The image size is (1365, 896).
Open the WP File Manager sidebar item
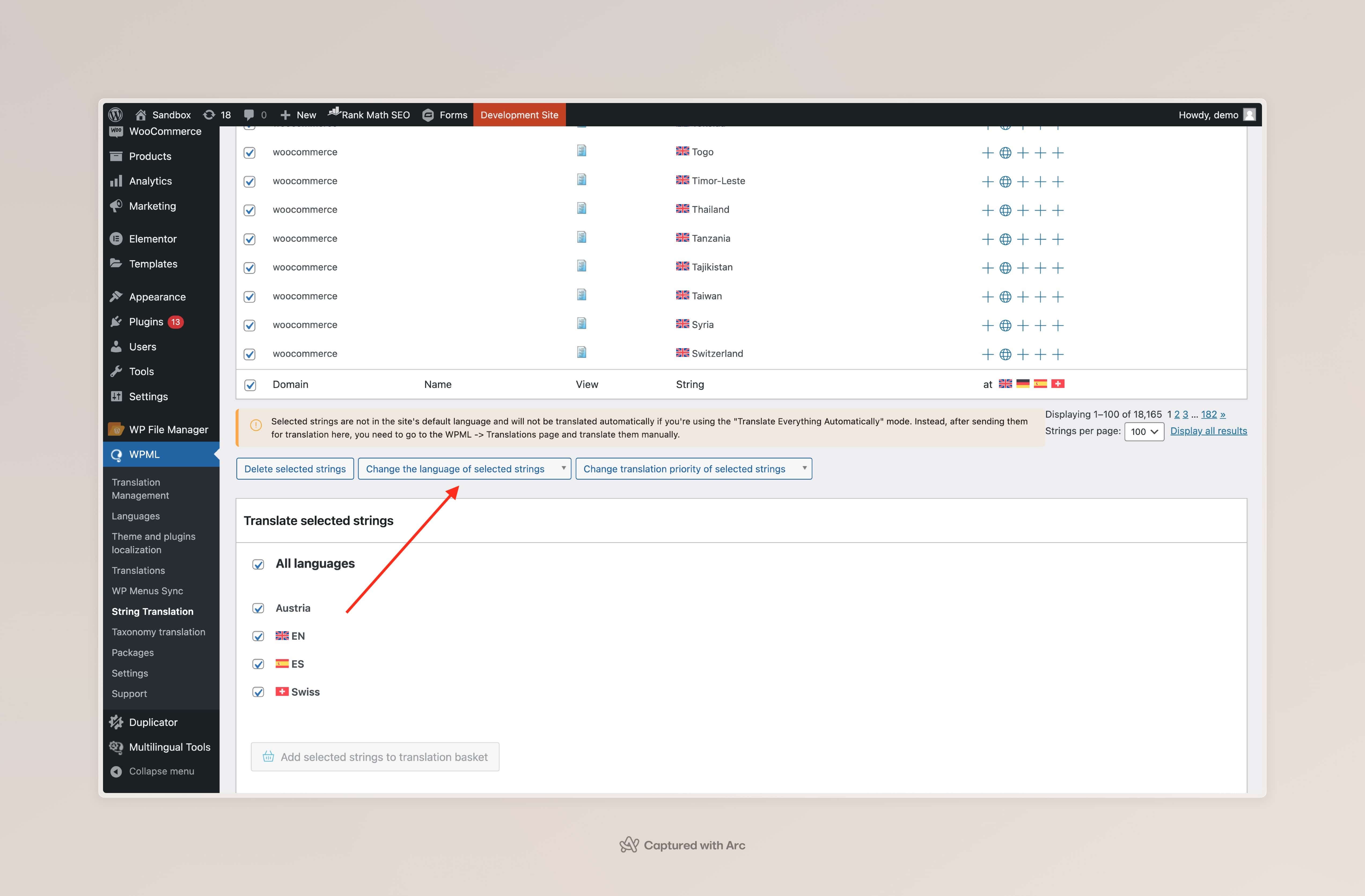pos(161,430)
